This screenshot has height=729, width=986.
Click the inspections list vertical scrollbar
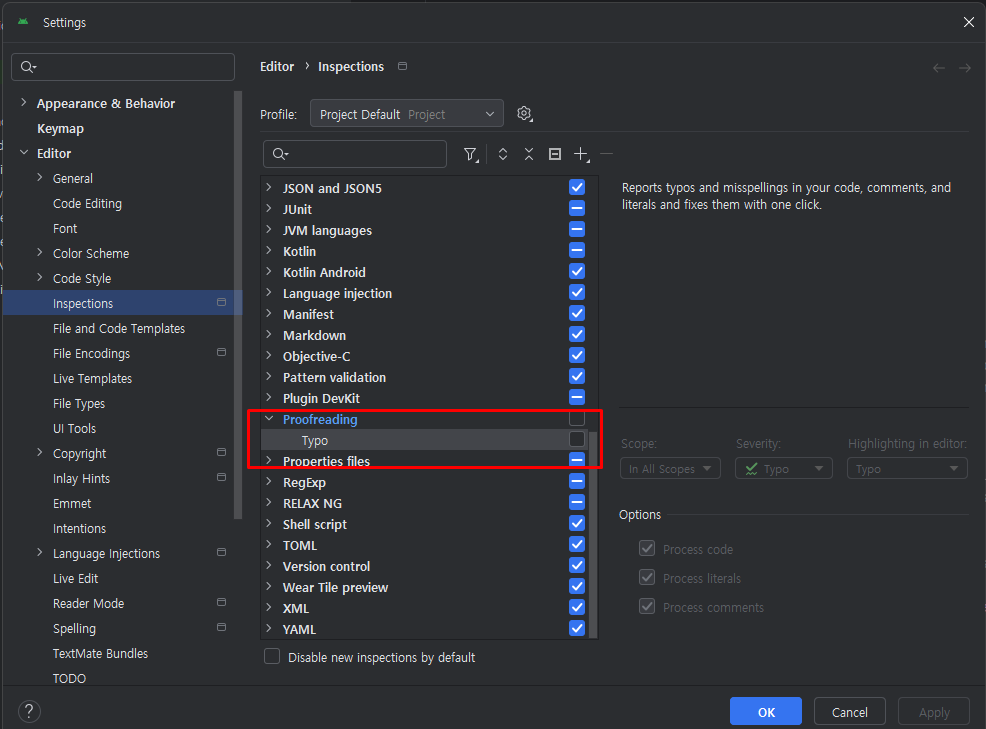(593, 535)
